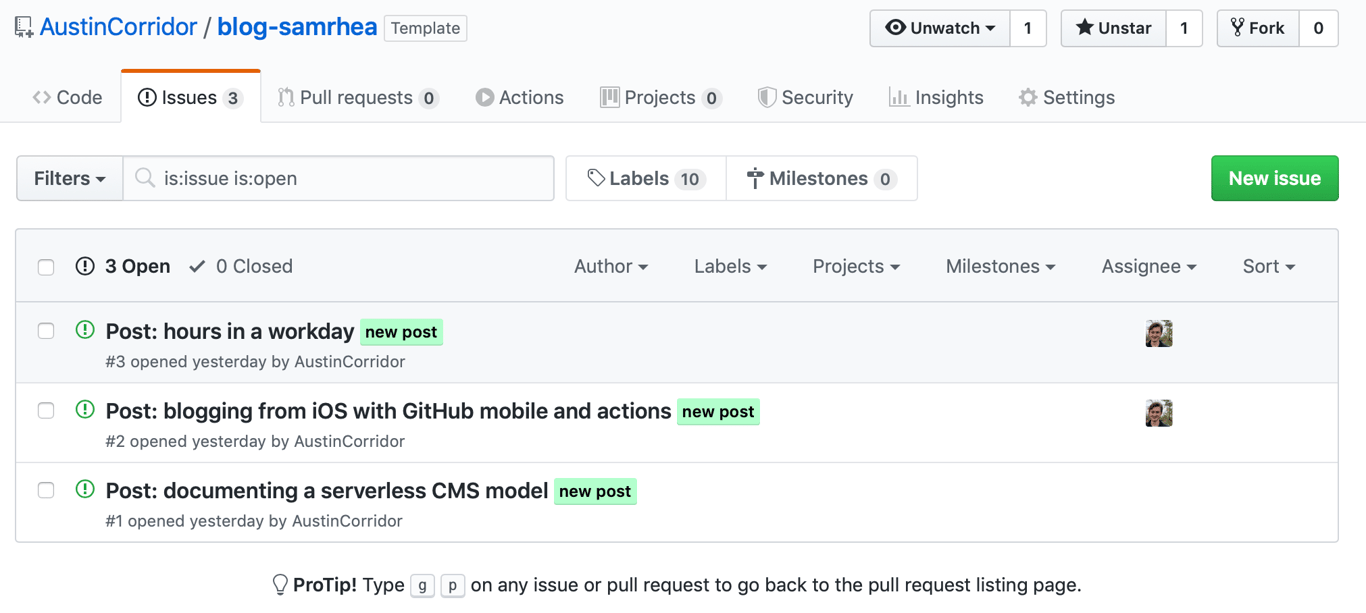
Task: Open assignee avatar on blogging from iOS issue
Action: click(x=1159, y=413)
